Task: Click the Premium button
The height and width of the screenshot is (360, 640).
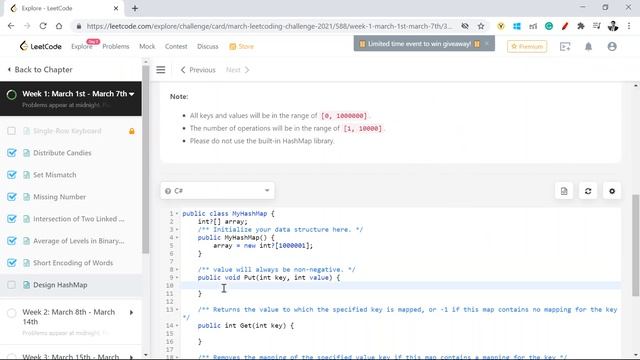Action: tap(527, 47)
